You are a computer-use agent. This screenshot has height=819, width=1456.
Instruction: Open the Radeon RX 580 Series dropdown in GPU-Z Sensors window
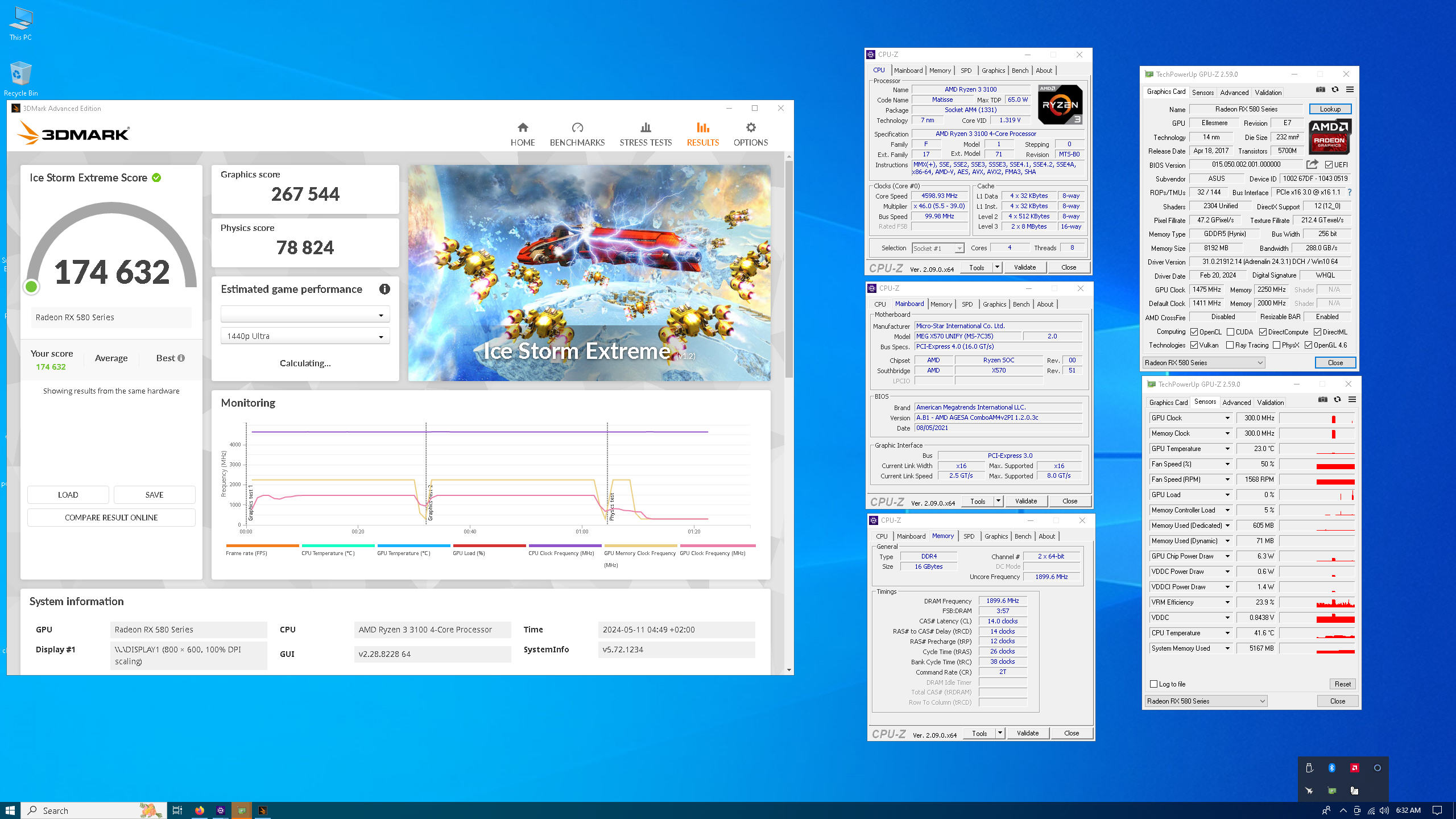tap(1206, 701)
